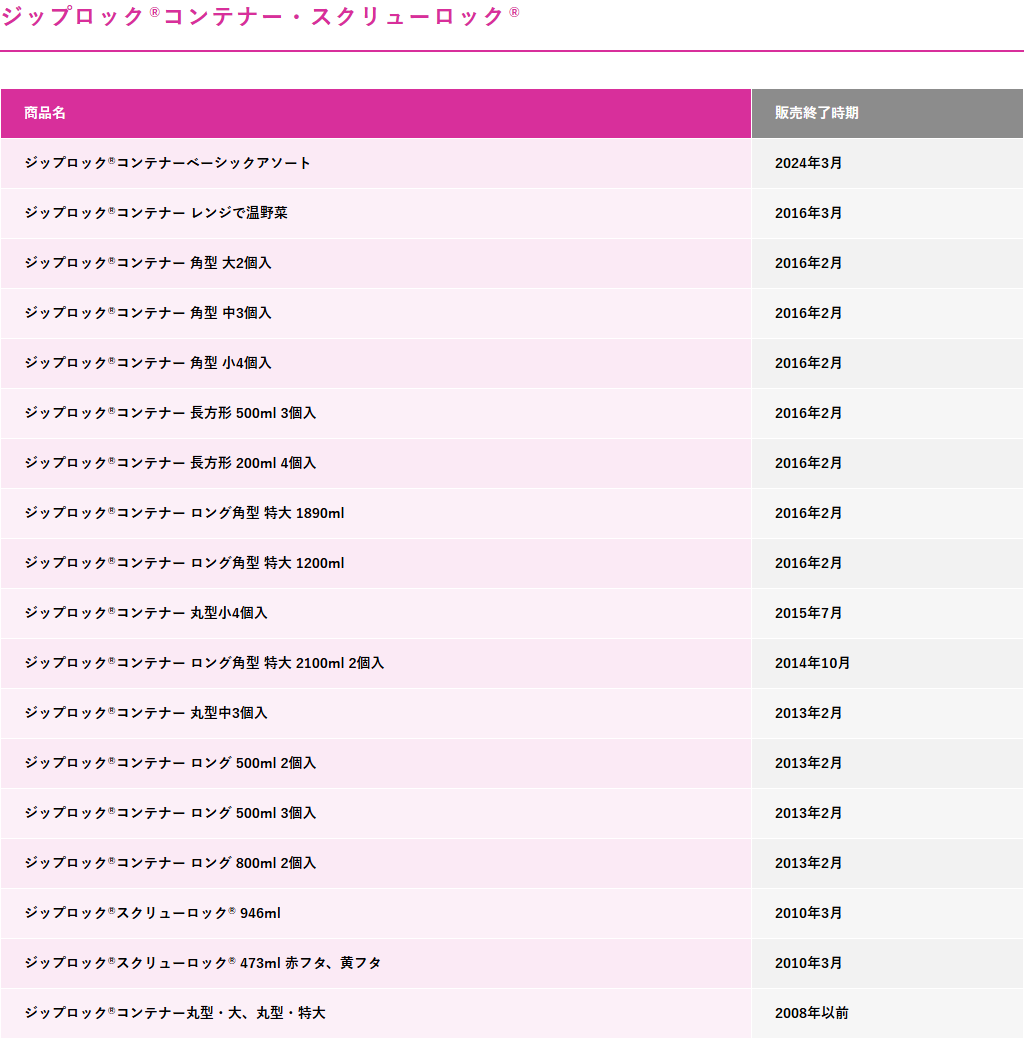This screenshot has height=1039, width=1024.
Task: Select the コンテナーベーシックアソート product row
Action: 512,163
